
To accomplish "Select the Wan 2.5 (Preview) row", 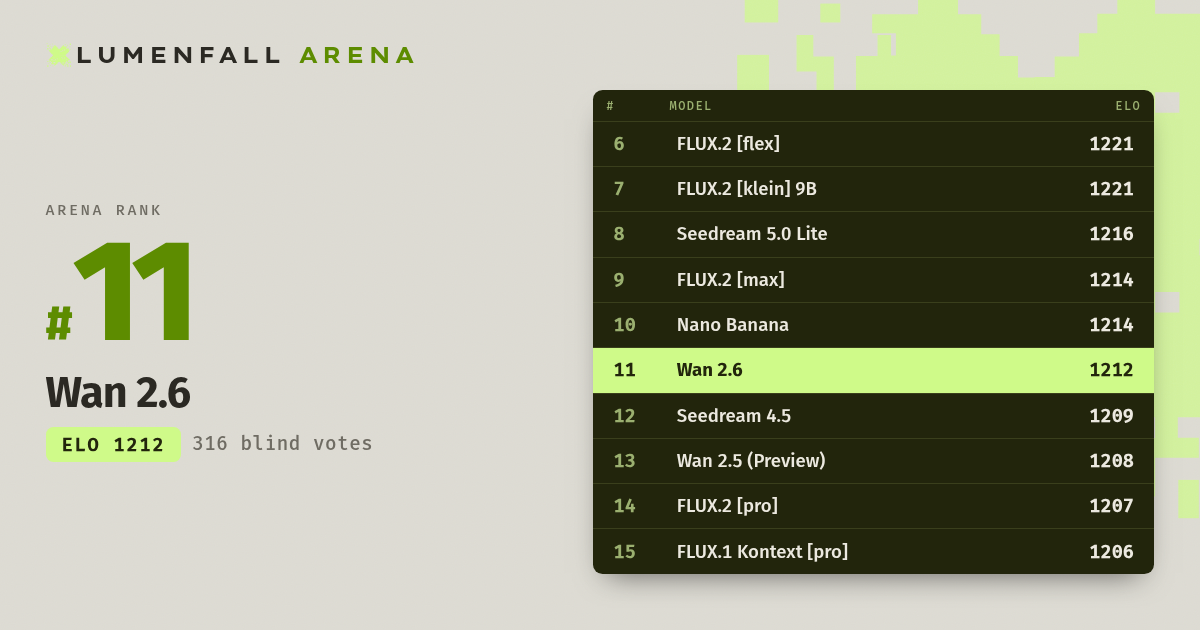I will point(873,461).
